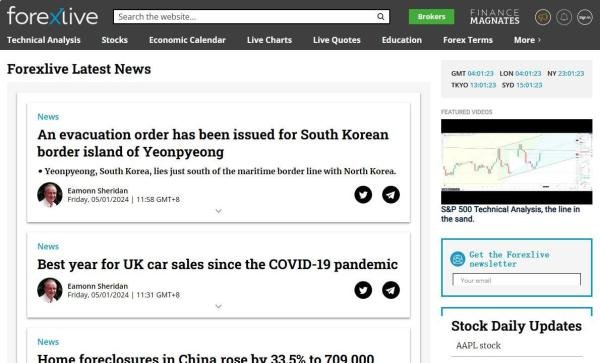
Task: Share UK car sales article on Twitter
Action: coord(363,290)
